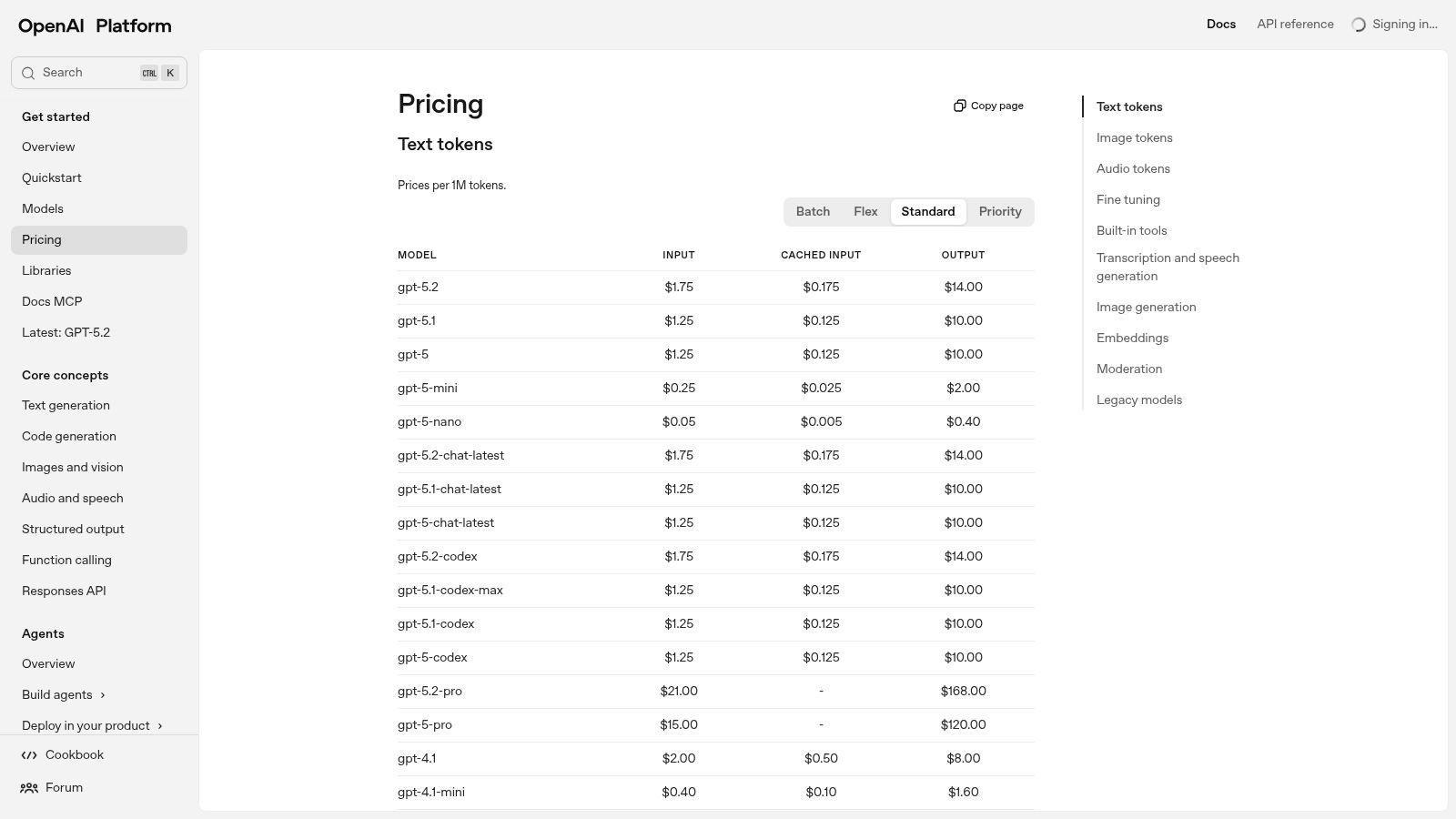Jump to Transcription and speech generation section
Image resolution: width=1456 pixels, height=819 pixels.
point(1168,268)
